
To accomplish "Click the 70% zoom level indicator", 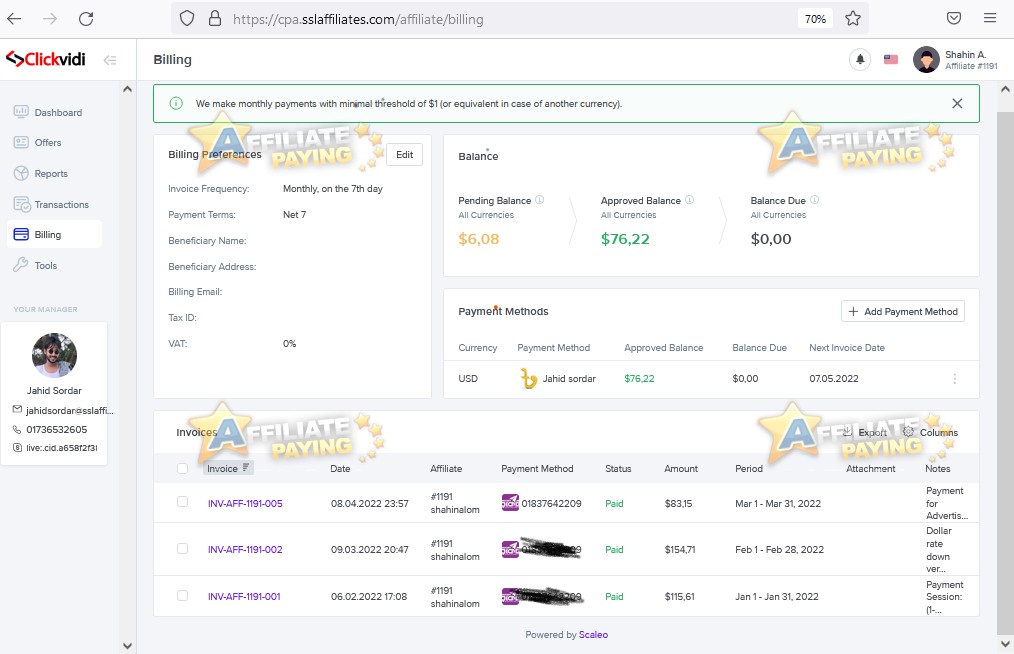I will pos(815,19).
